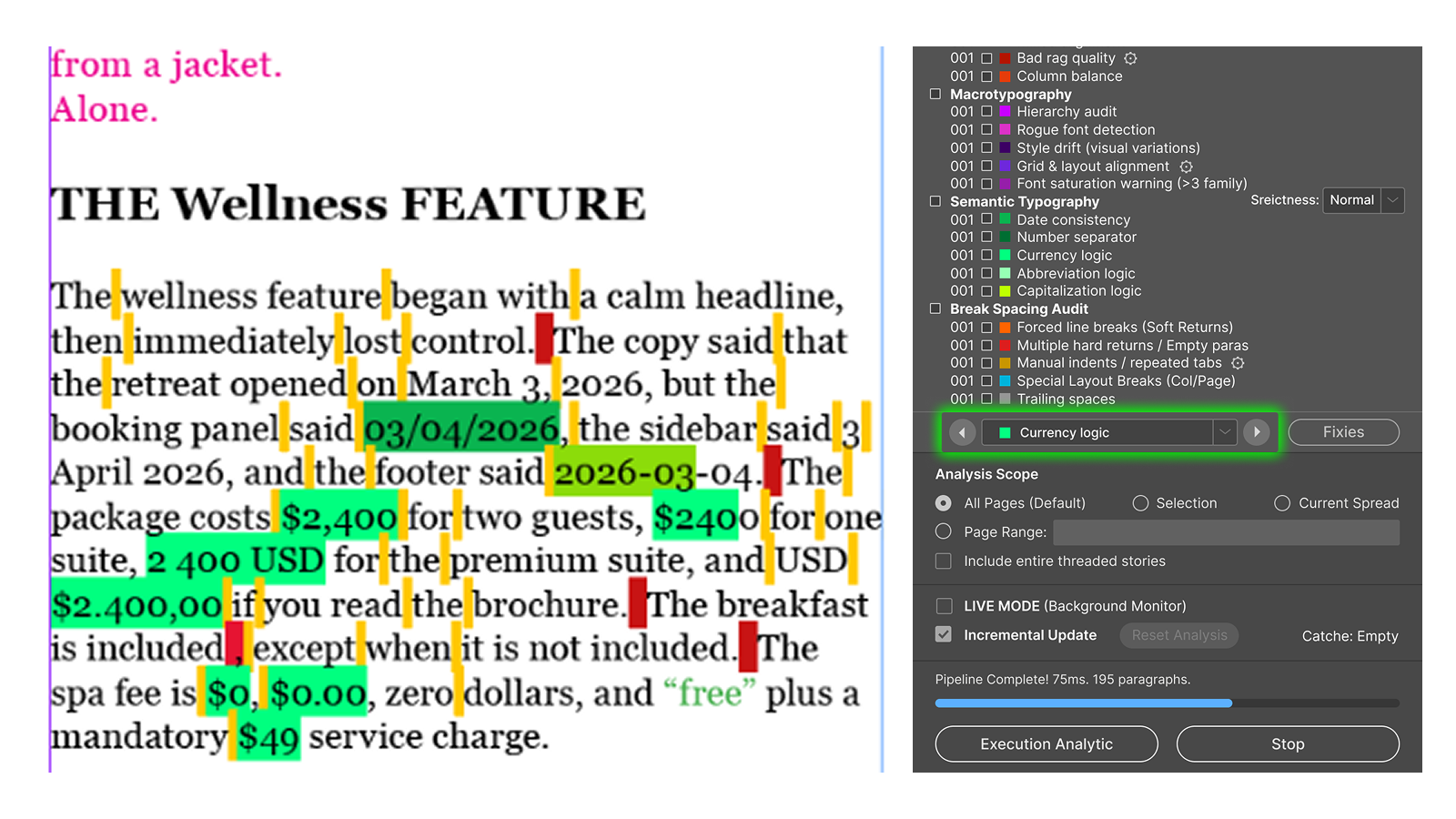The height and width of the screenshot is (819, 1456).
Task: Click the 'Pipeline Complete! 75ms. 195 paragraphs.' status
Action: (1063, 680)
